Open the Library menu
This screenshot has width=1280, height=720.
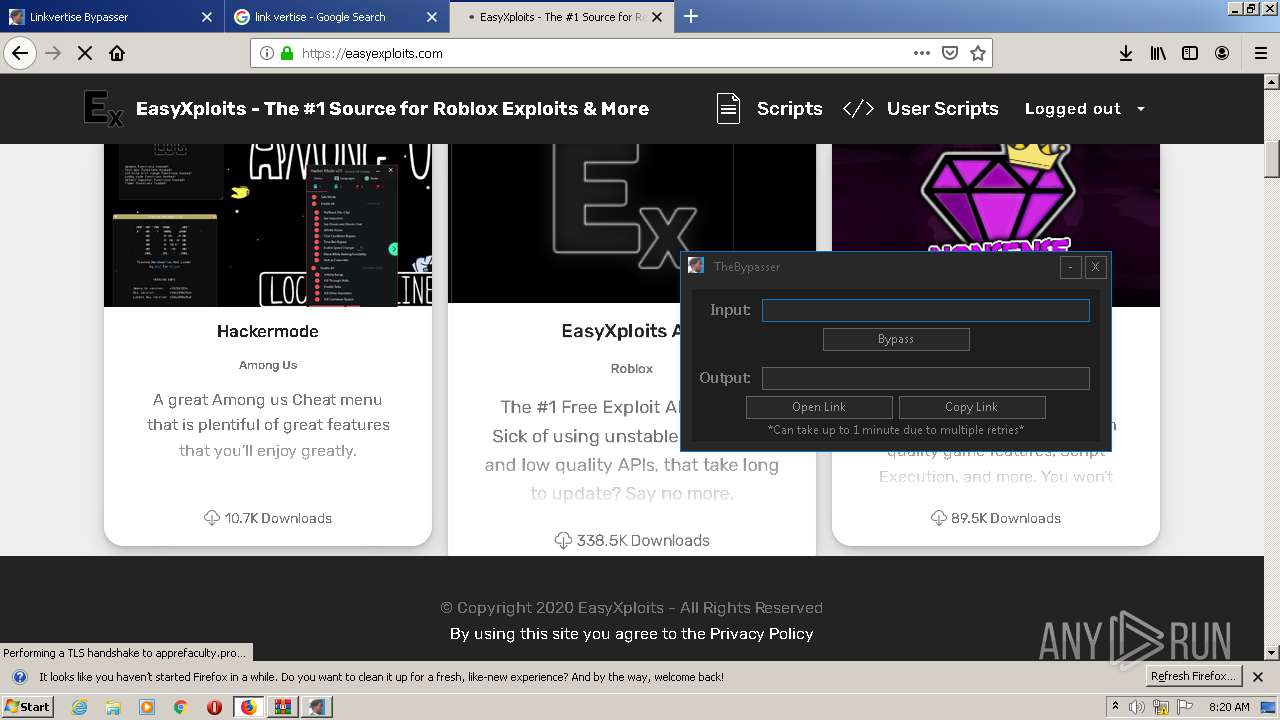point(1158,53)
